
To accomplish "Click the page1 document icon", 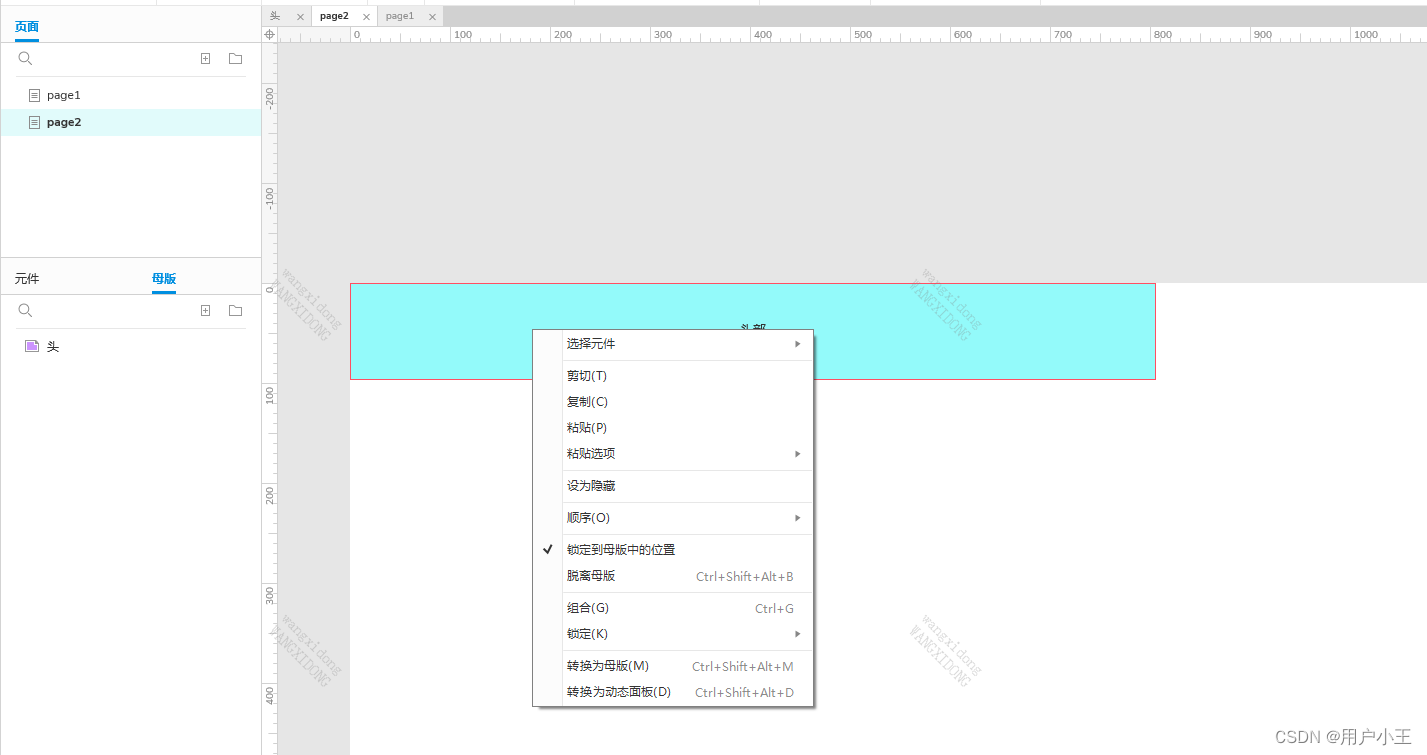I will click(x=34, y=95).
